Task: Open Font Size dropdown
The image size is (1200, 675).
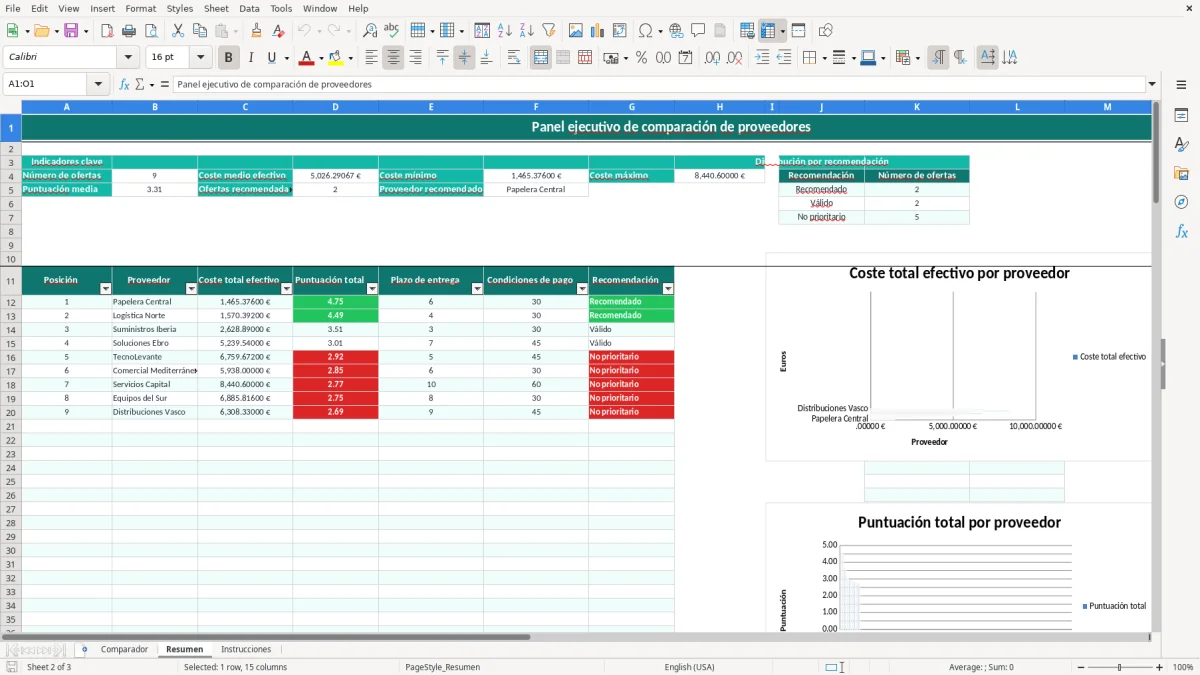Action: pos(200,58)
